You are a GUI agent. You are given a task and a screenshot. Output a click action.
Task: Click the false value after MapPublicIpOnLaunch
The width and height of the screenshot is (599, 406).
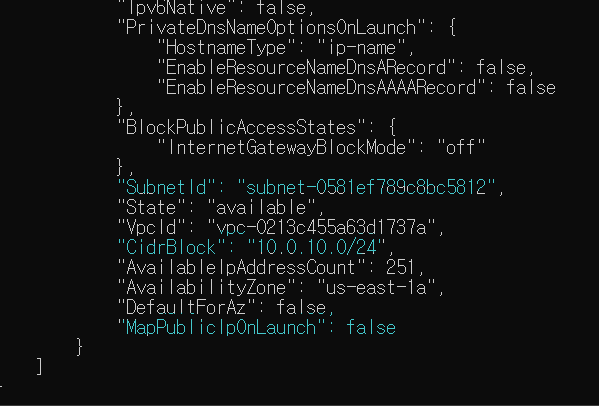371,328
